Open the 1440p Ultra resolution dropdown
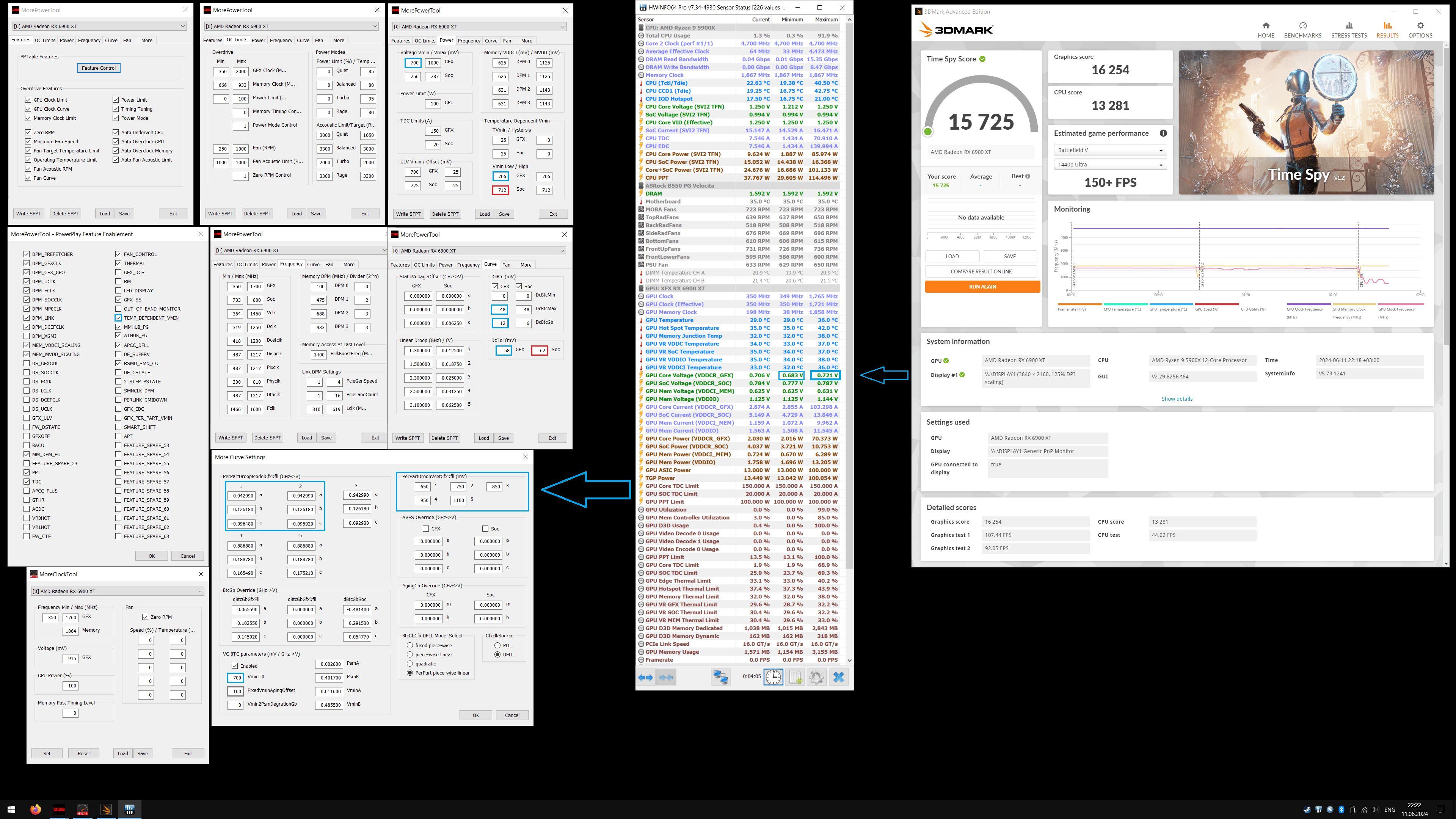1456x819 pixels. point(1110,165)
